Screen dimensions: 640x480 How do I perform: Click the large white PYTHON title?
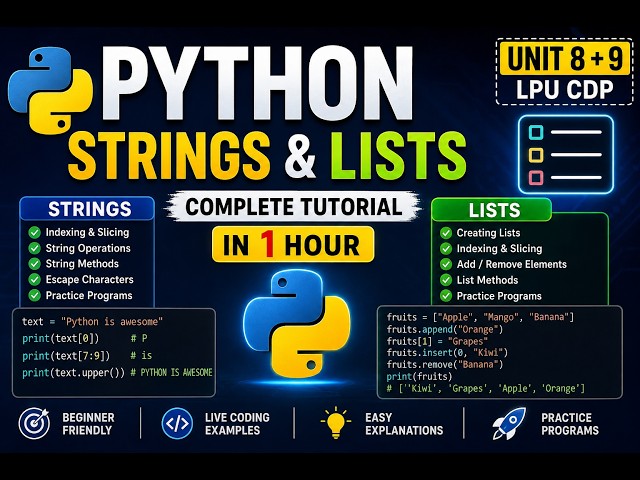point(257,83)
